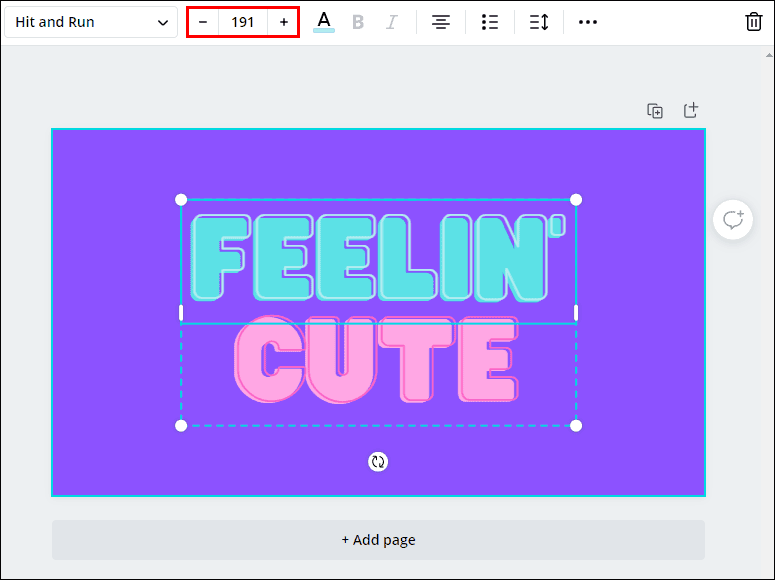
Task: Add a new page via icon above canvas
Action: 690,110
